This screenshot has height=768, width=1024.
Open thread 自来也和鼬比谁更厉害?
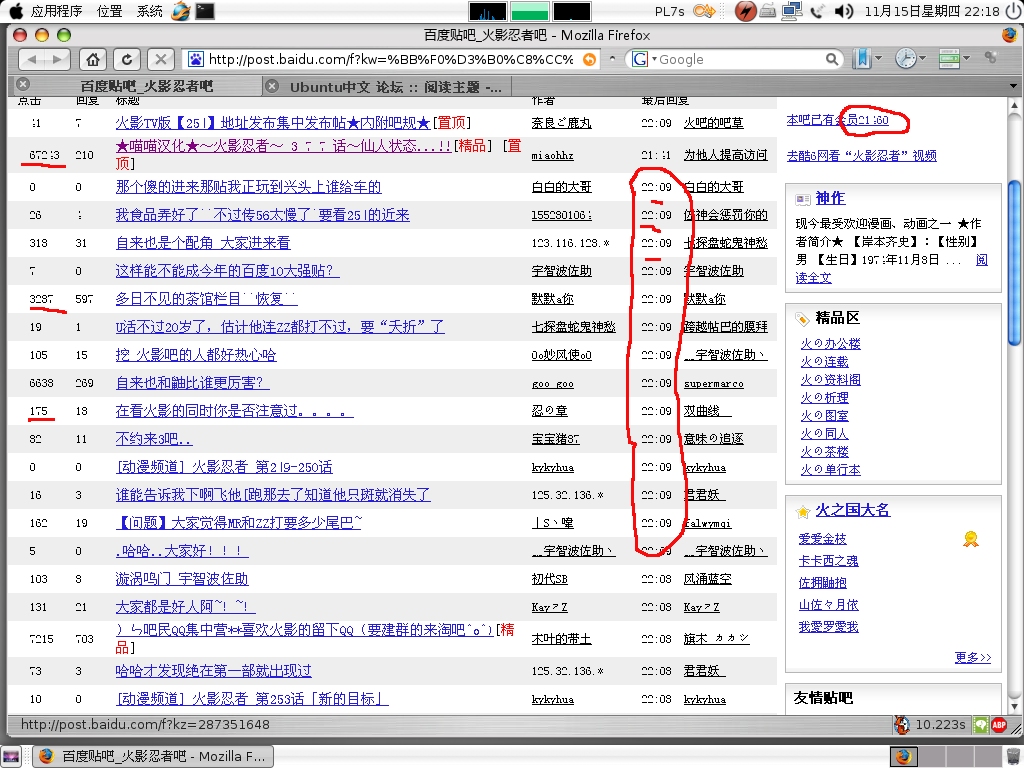(192, 383)
